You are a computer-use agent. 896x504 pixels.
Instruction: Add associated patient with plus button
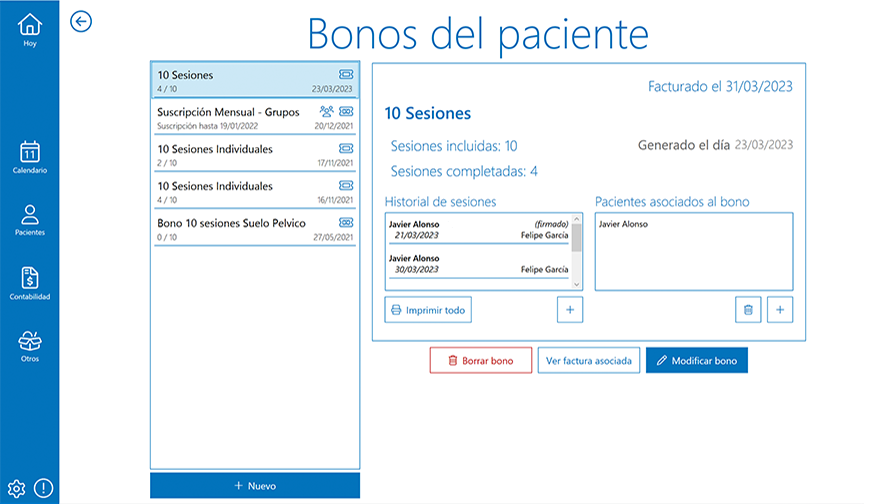(x=780, y=310)
